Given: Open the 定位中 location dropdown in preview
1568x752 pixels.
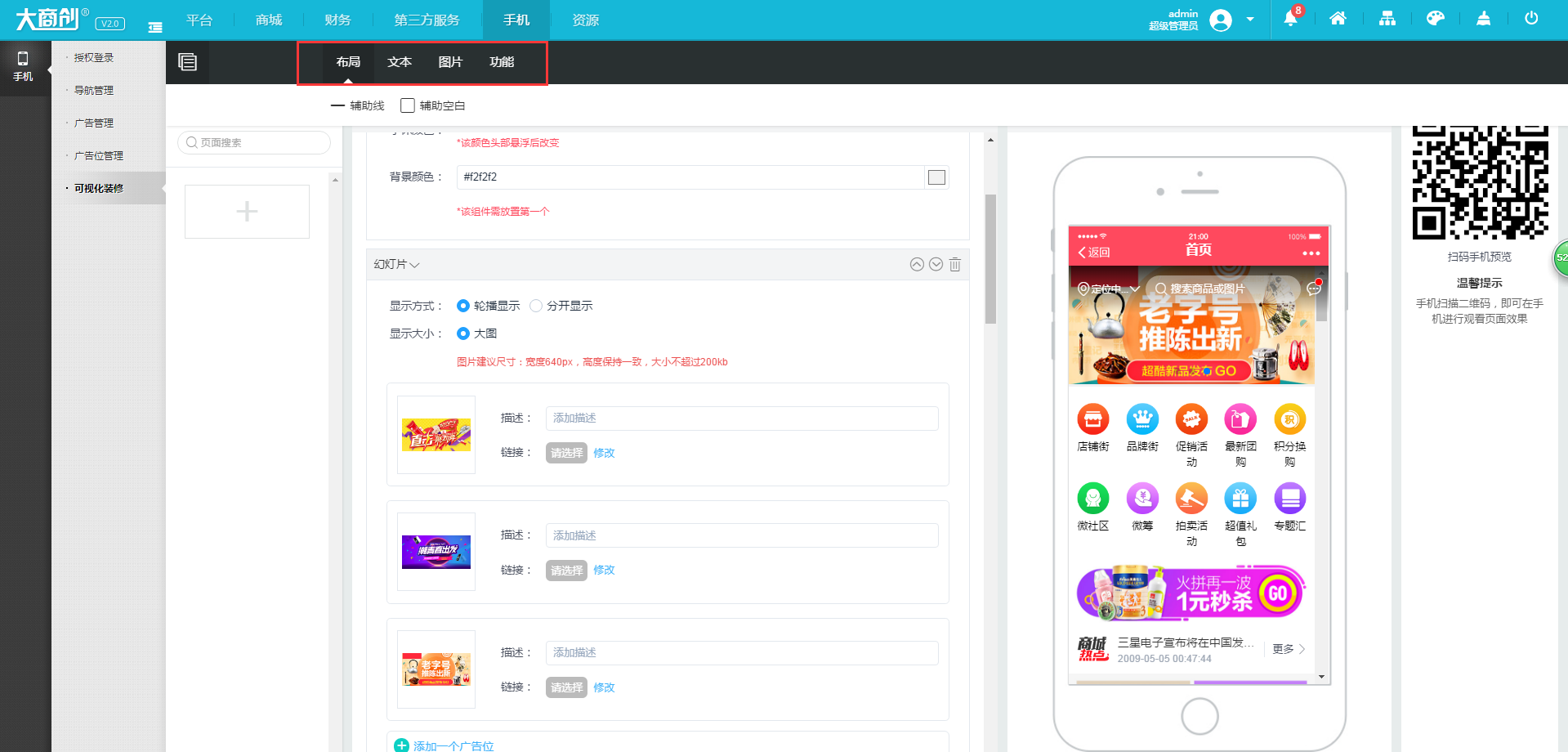Looking at the screenshot, I should (1108, 289).
